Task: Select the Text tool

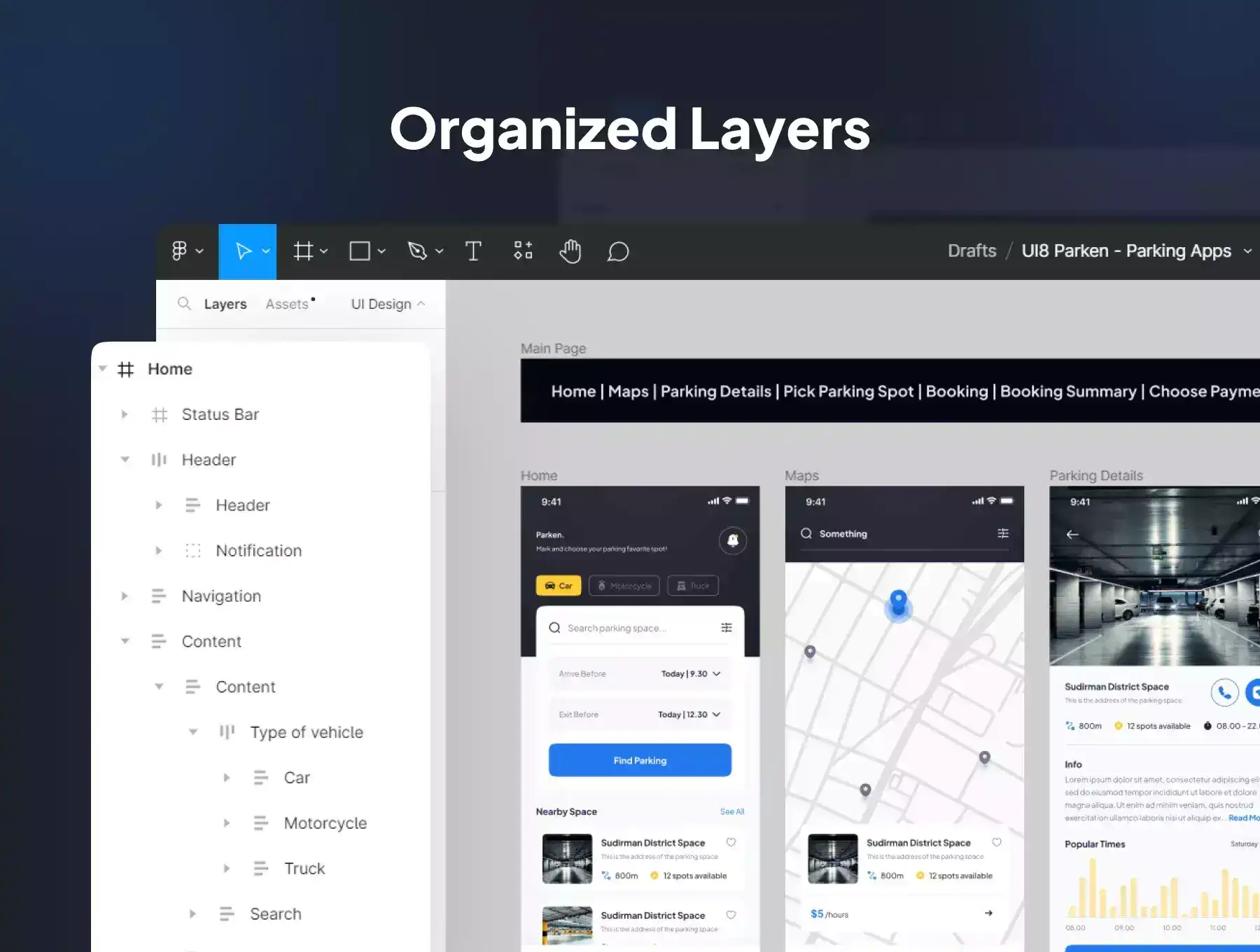Action: [x=473, y=251]
